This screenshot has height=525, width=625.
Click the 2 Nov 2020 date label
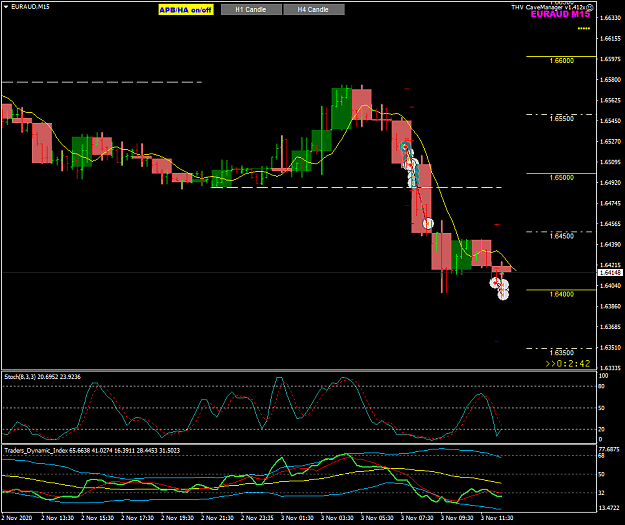(x=17, y=518)
